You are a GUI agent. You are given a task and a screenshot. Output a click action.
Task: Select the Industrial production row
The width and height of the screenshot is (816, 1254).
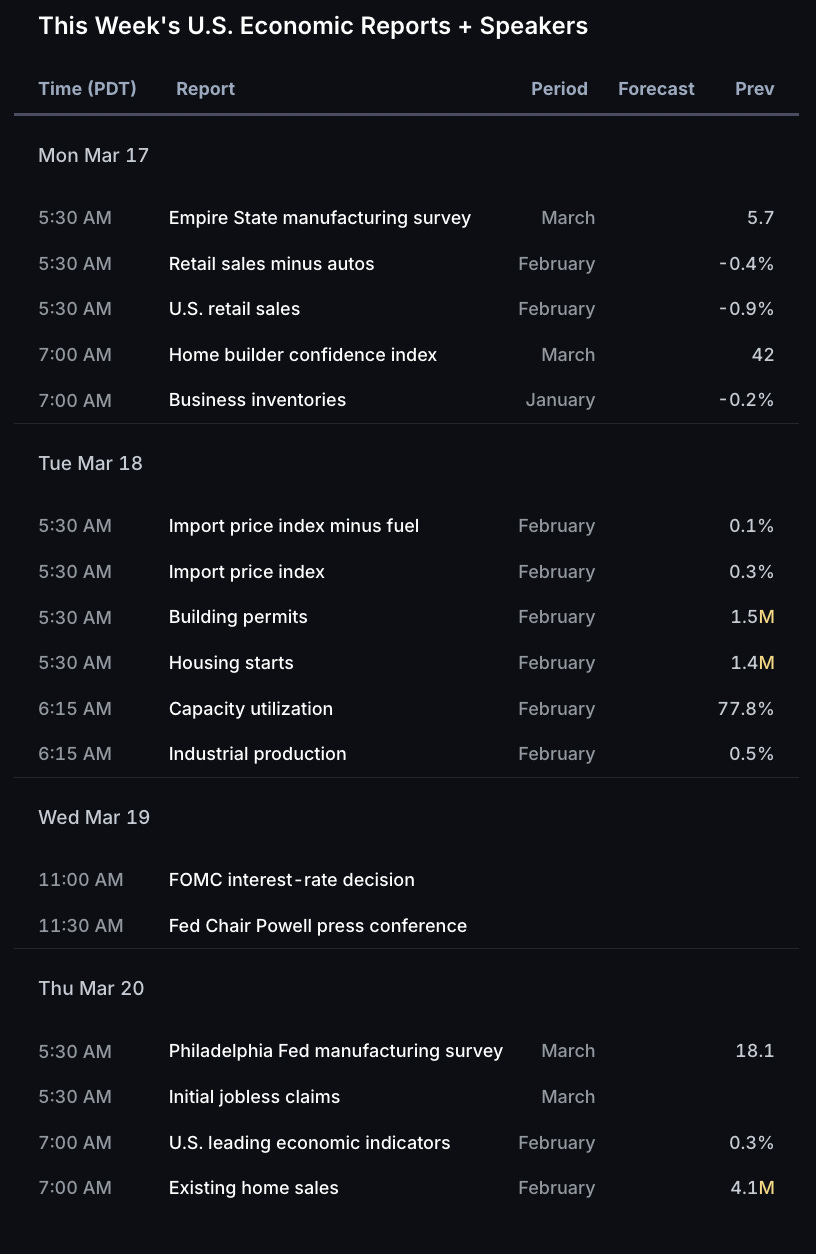(x=406, y=754)
